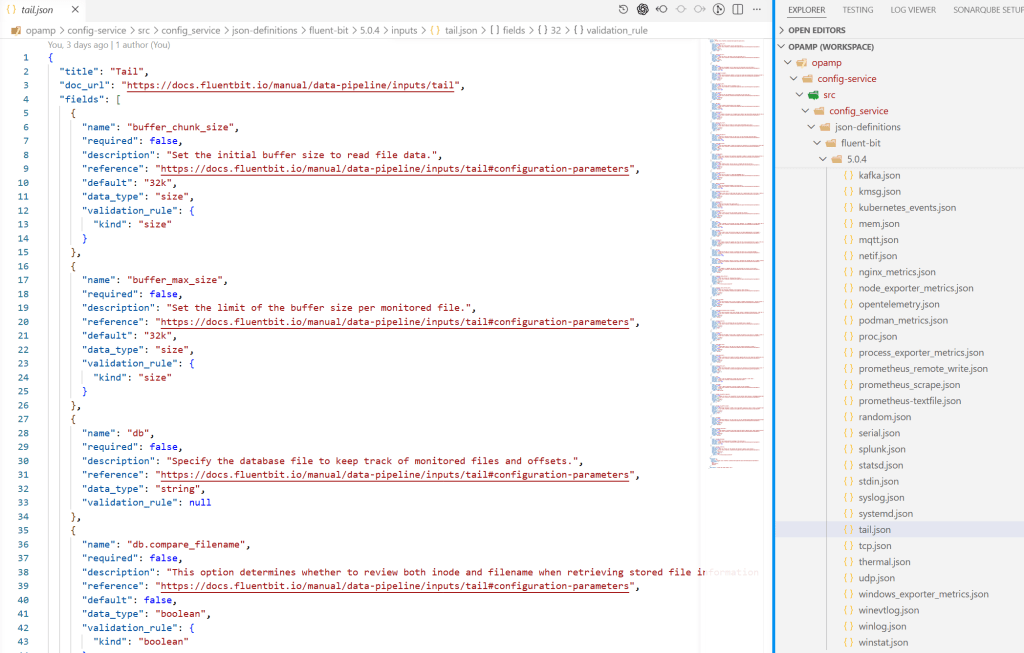
Task: Click the JSON icon beside stdin.json
Action: (x=848, y=481)
